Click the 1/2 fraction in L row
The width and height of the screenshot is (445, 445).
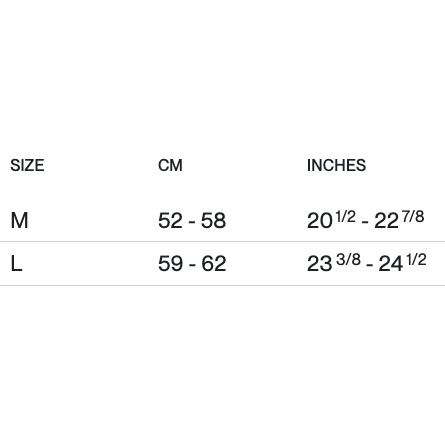[416, 259]
